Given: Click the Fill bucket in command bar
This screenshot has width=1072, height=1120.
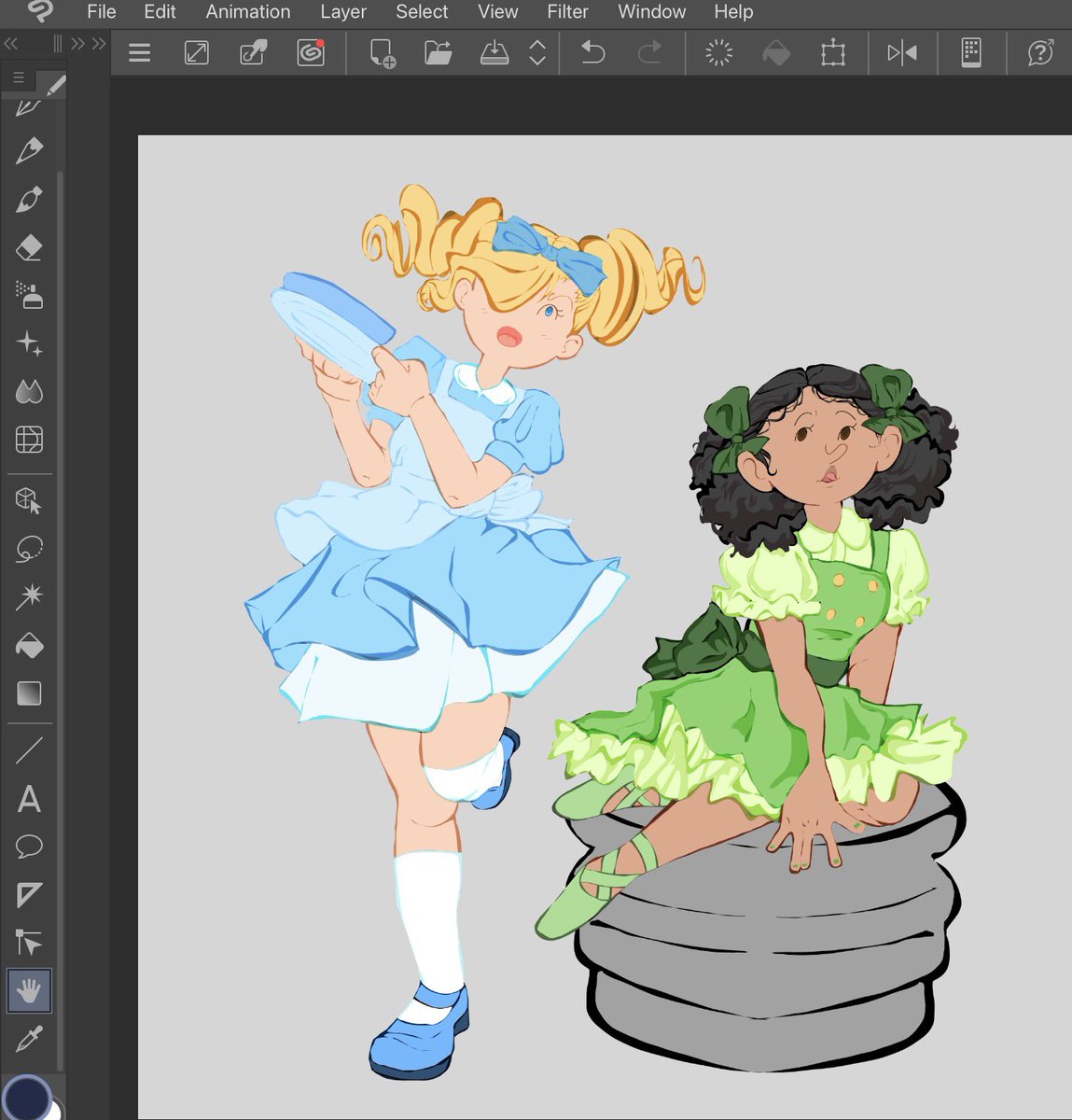Looking at the screenshot, I should pyautogui.click(x=776, y=53).
